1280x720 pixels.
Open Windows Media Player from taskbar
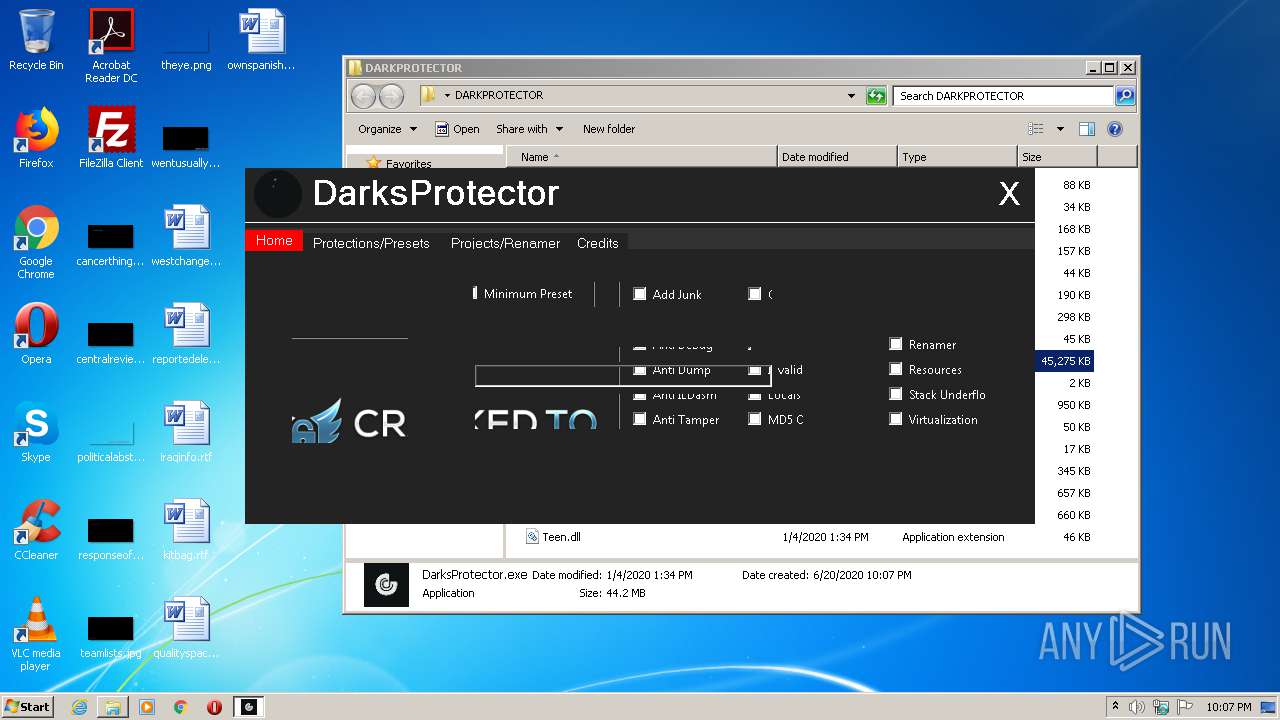coord(147,707)
